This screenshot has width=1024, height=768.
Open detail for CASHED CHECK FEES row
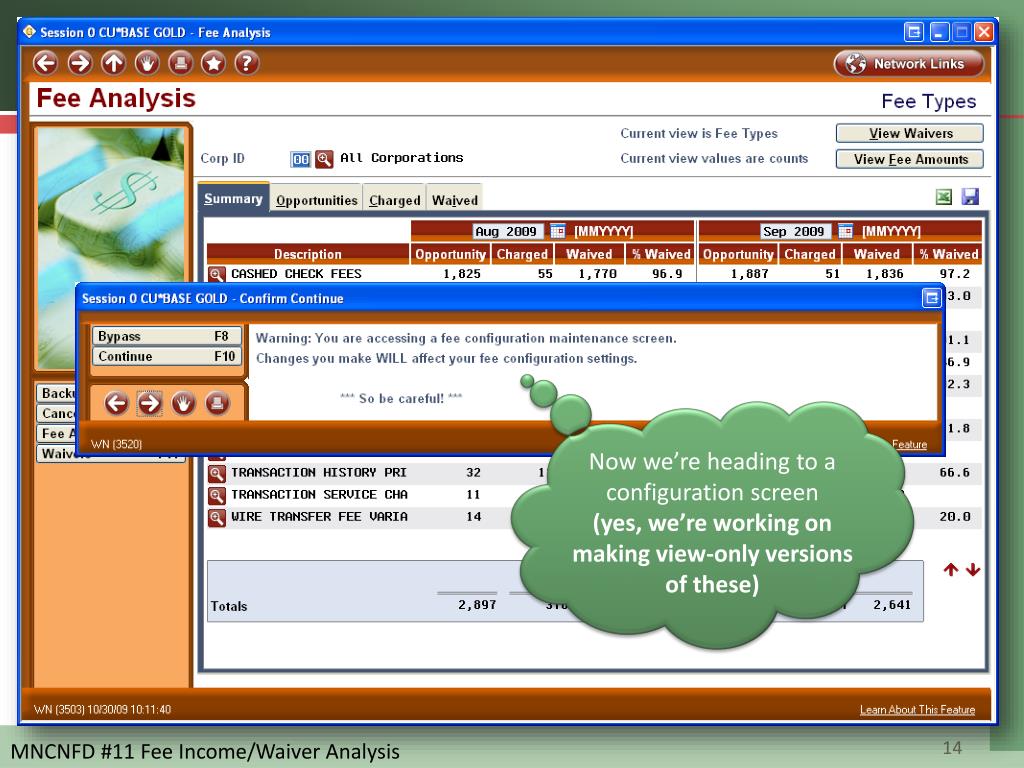pyautogui.click(x=217, y=274)
